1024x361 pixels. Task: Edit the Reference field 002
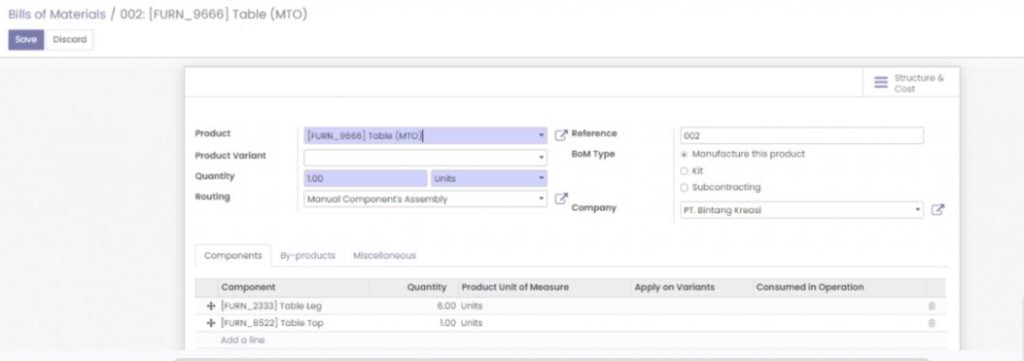click(801, 136)
